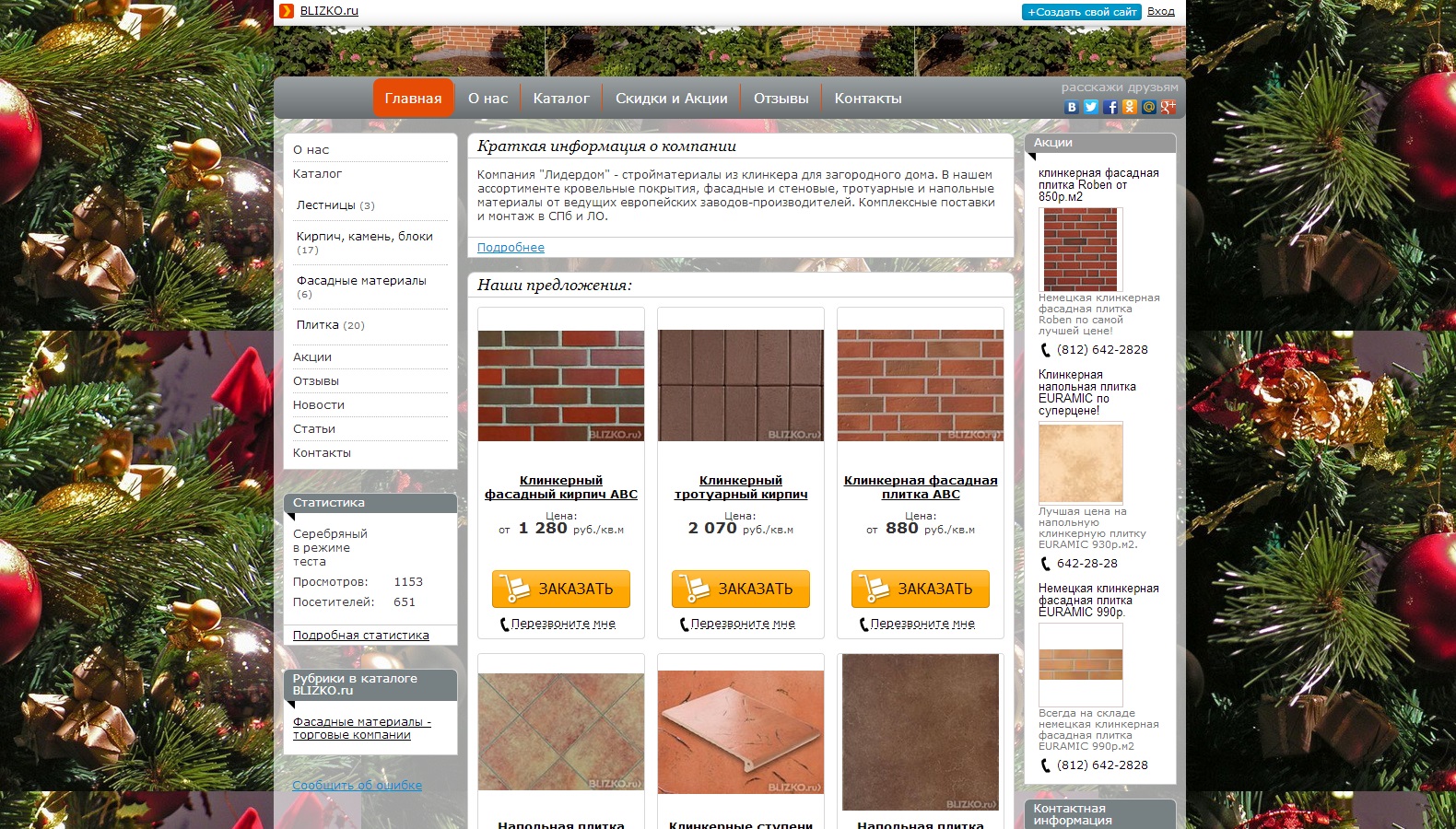Screen dimensions: 1456x829
Task: Share through Mail.ru @ icon
Action: pyautogui.click(x=1148, y=107)
